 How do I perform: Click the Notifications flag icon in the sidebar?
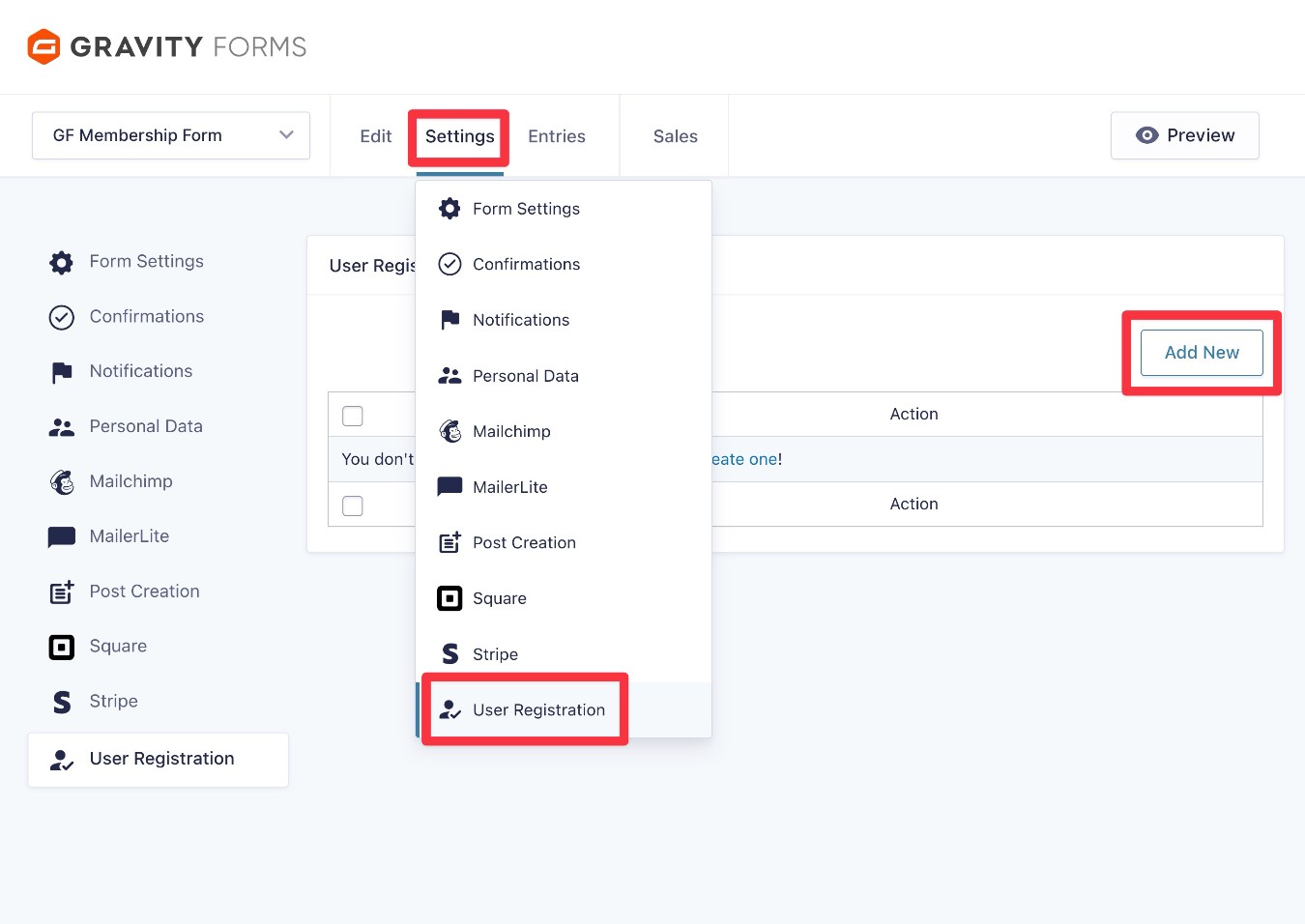pyautogui.click(x=61, y=371)
